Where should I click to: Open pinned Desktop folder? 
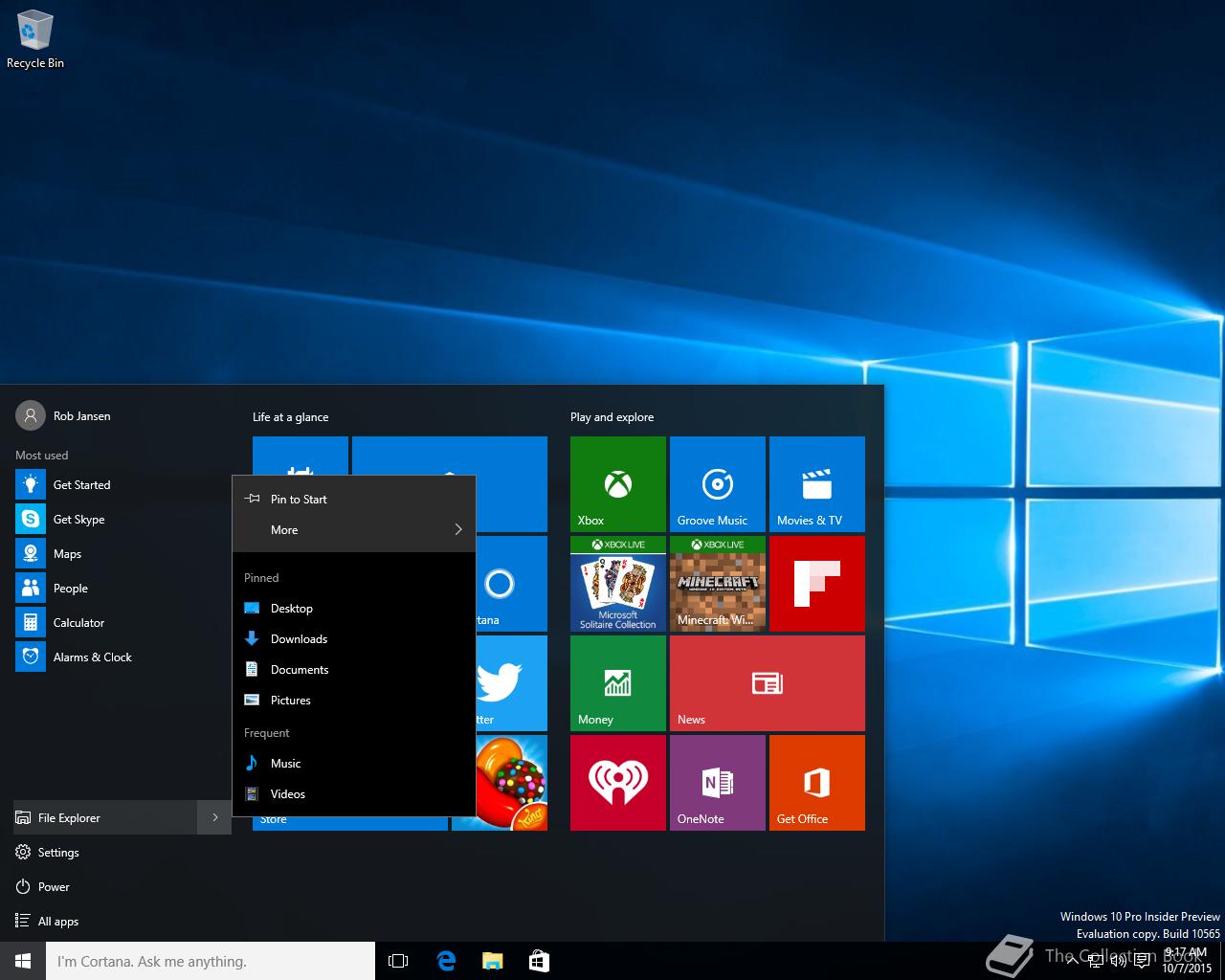(354, 609)
